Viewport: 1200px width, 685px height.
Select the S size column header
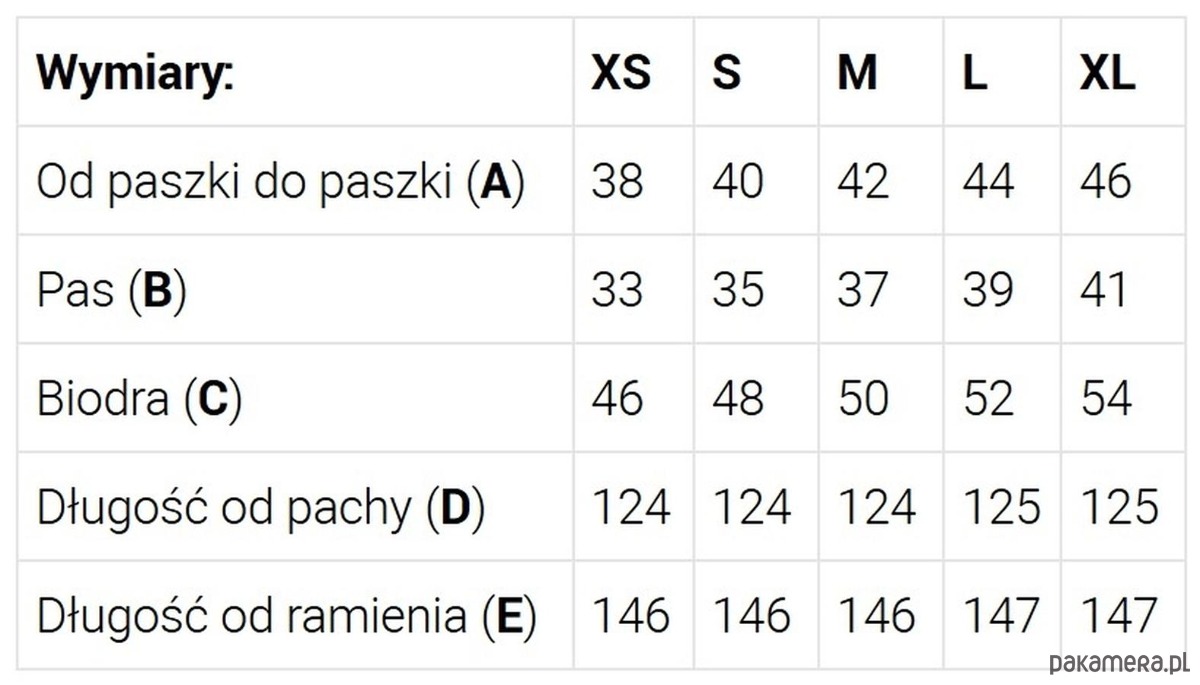(x=727, y=73)
